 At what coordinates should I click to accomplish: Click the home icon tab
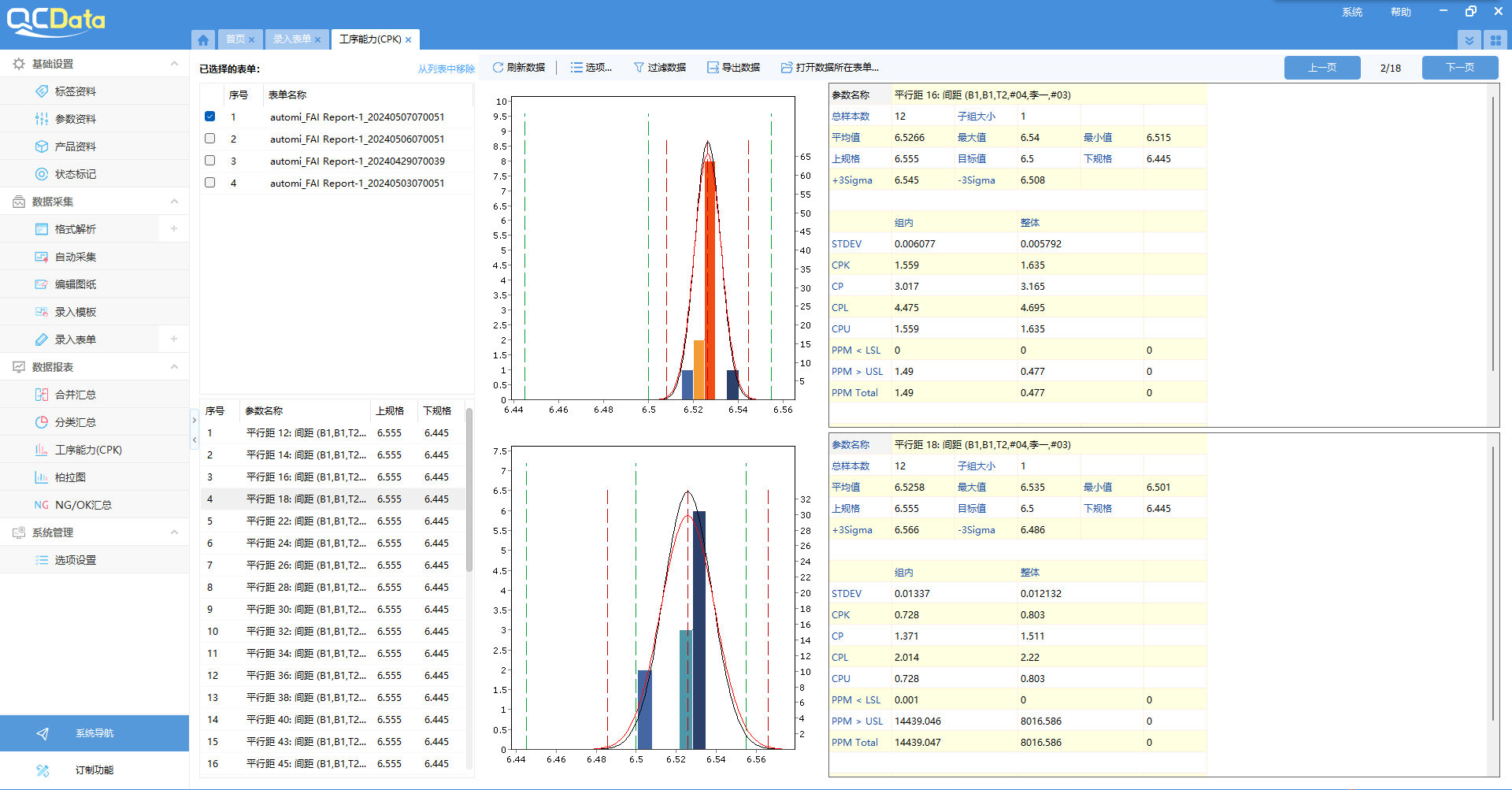point(203,39)
